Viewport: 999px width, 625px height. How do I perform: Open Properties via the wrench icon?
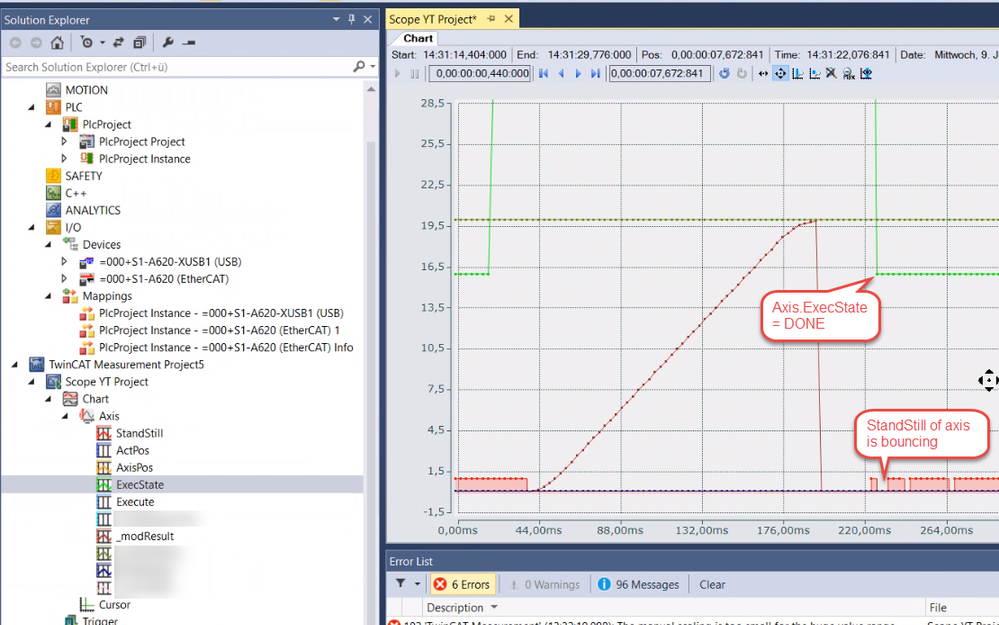[x=168, y=43]
